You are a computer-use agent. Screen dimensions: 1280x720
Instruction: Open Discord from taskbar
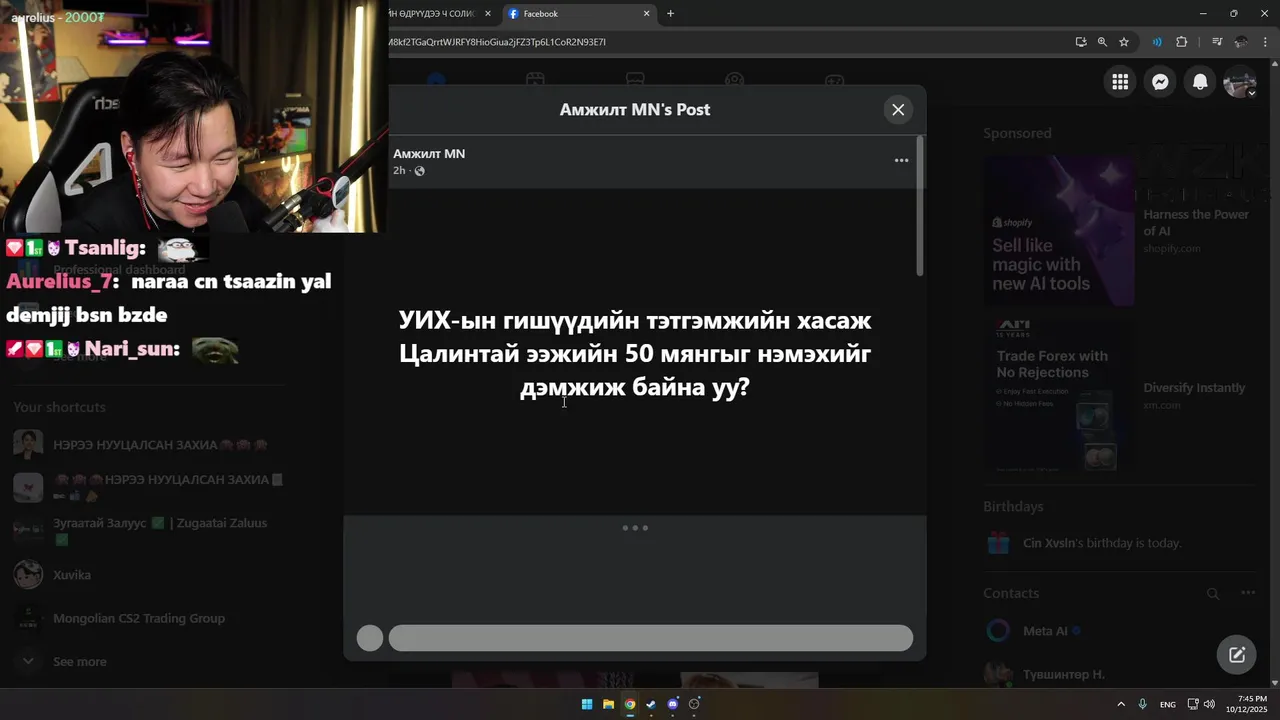tap(673, 704)
